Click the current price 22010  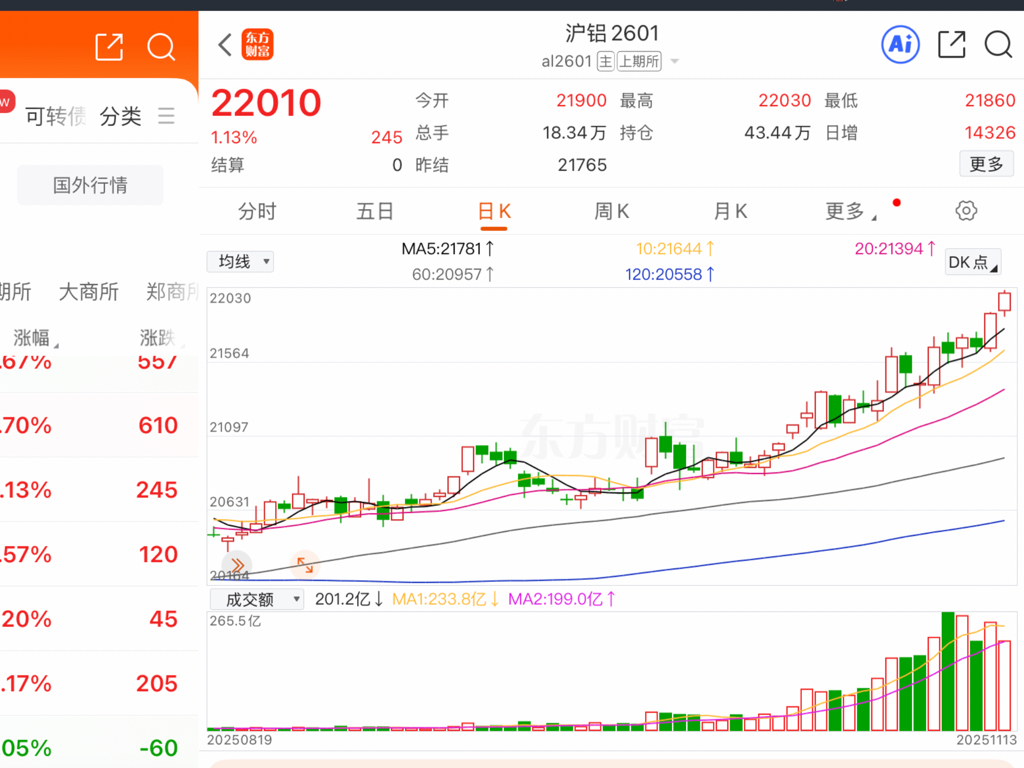[x=266, y=103]
